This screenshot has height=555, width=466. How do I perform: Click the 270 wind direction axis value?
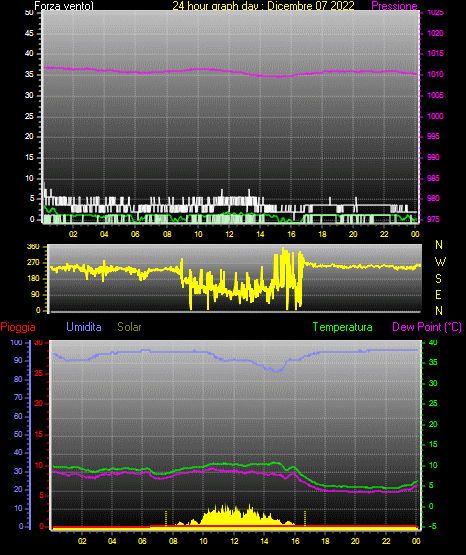(x=33, y=263)
